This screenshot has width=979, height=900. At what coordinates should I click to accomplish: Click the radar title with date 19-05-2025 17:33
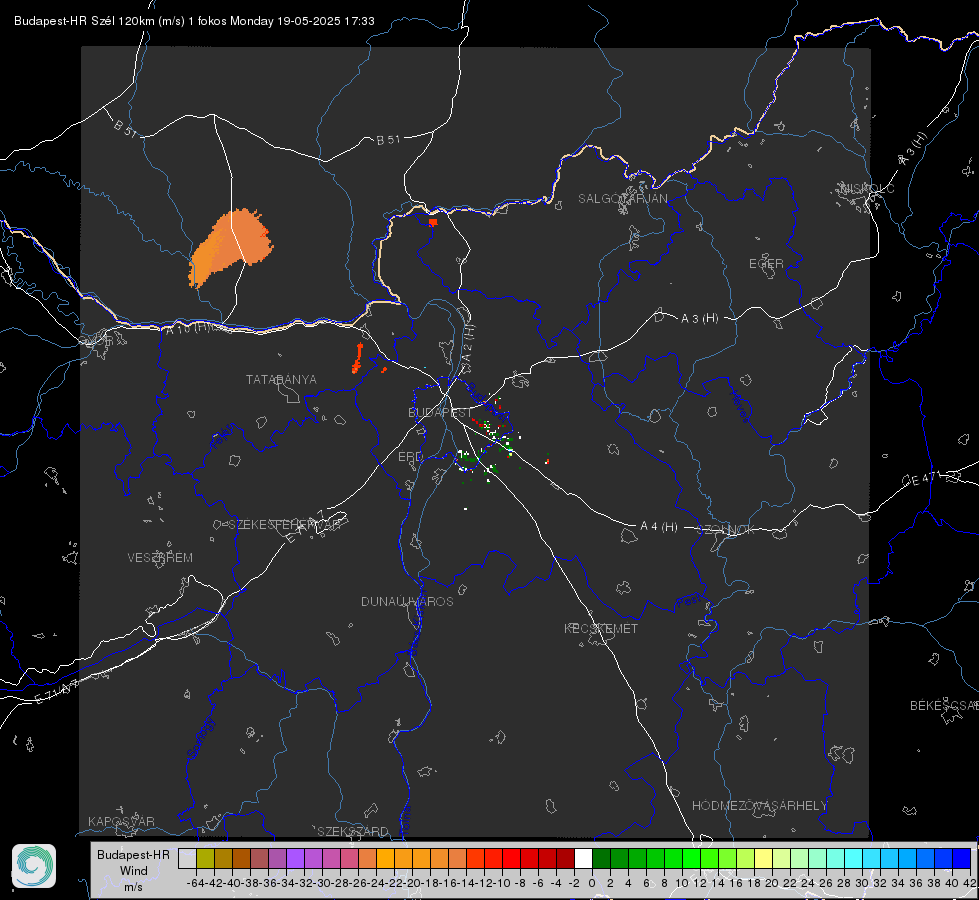click(x=194, y=21)
